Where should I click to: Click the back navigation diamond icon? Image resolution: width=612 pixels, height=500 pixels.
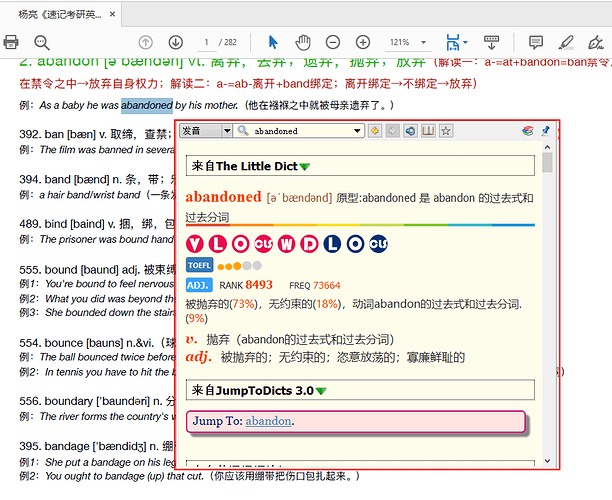(x=375, y=131)
